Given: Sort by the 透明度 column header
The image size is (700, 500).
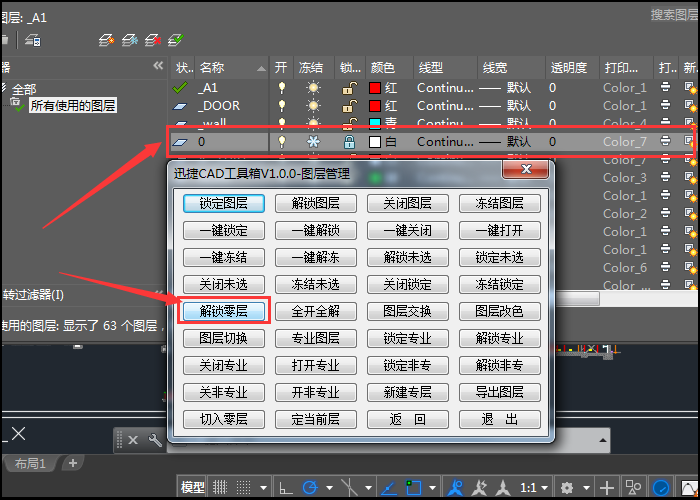Looking at the screenshot, I should click(572, 67).
